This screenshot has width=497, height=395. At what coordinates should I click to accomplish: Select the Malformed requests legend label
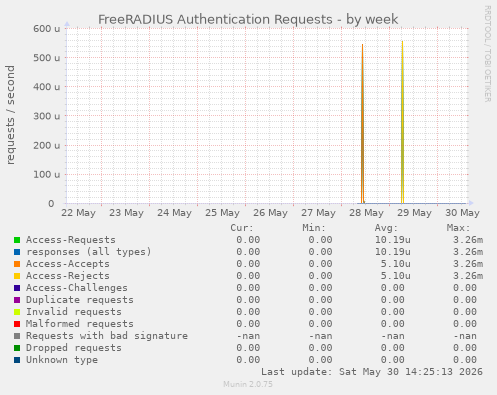coord(80,324)
